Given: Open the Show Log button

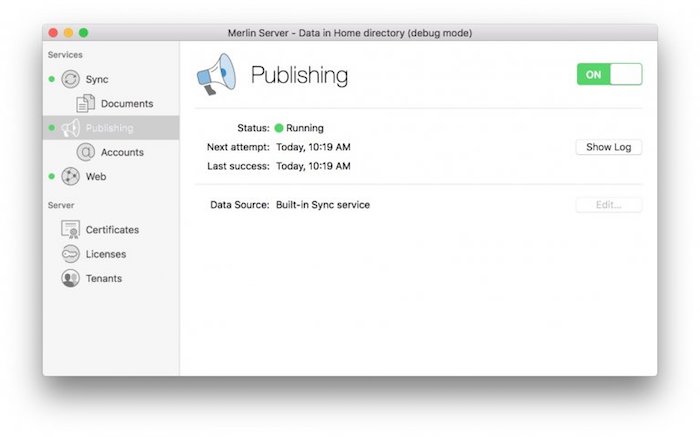Looking at the screenshot, I should [x=608, y=147].
